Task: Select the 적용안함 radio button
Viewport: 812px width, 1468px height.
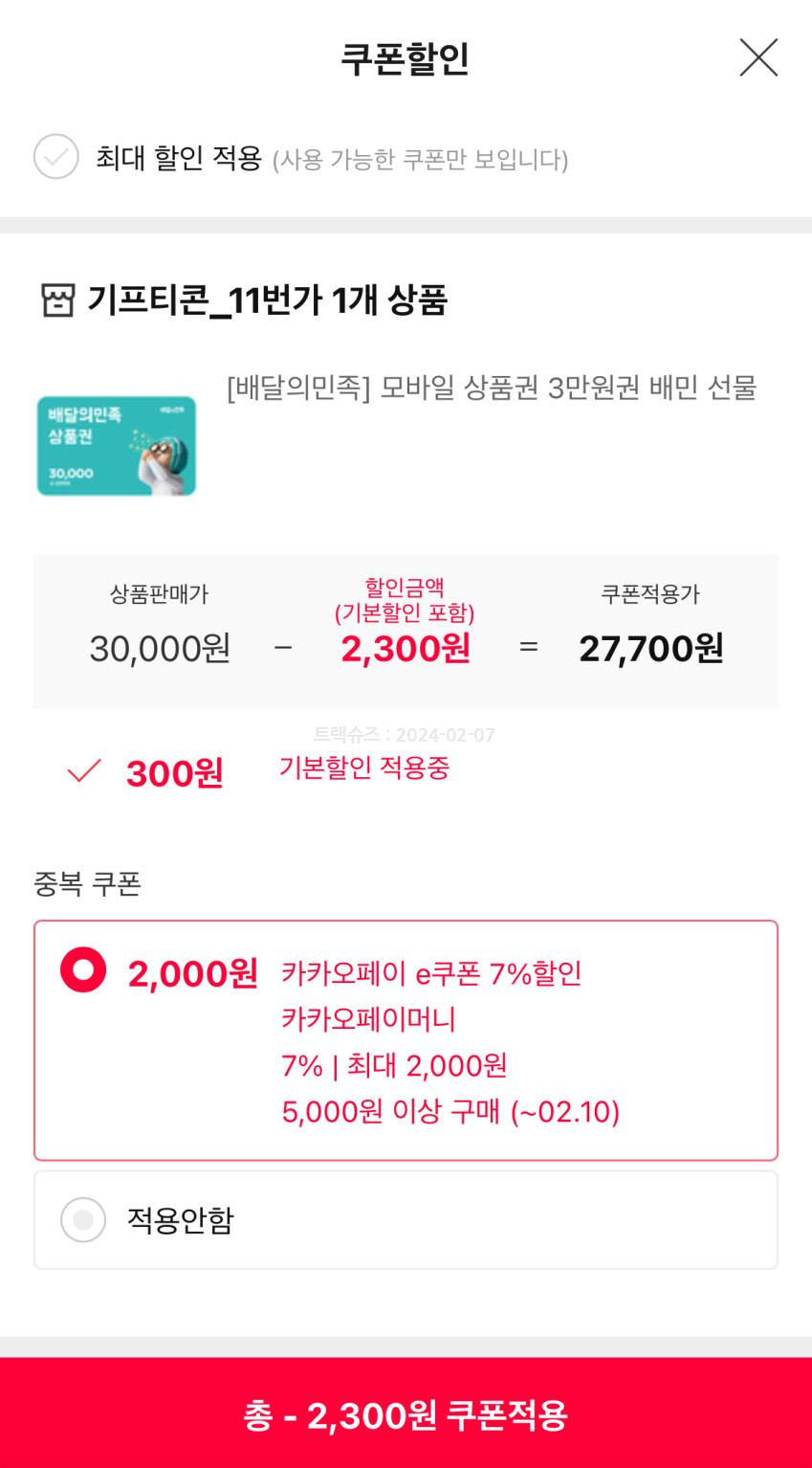Action: click(83, 1220)
